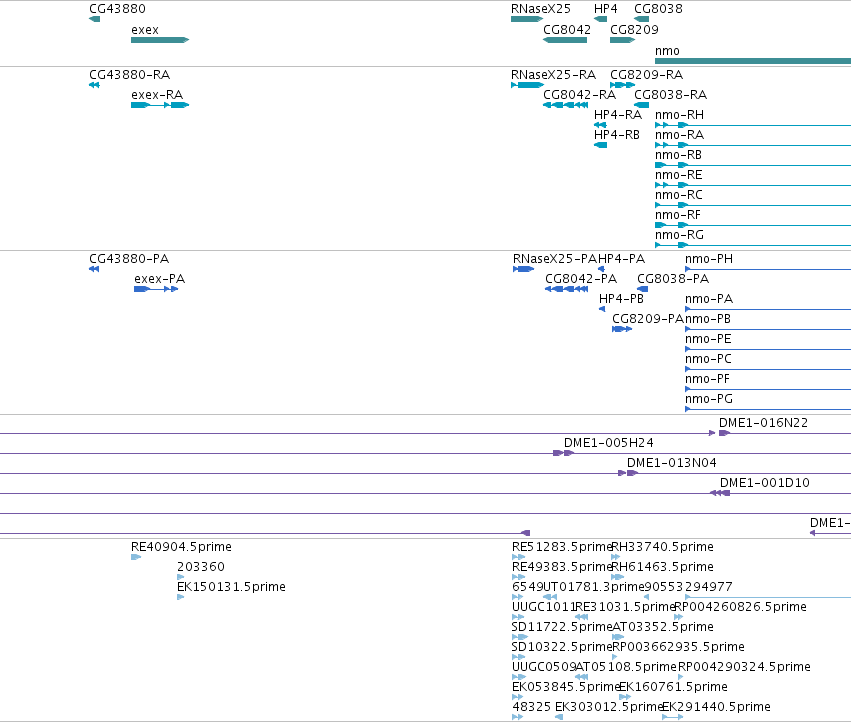Select the CG43880-RA transcript

coord(94,85)
